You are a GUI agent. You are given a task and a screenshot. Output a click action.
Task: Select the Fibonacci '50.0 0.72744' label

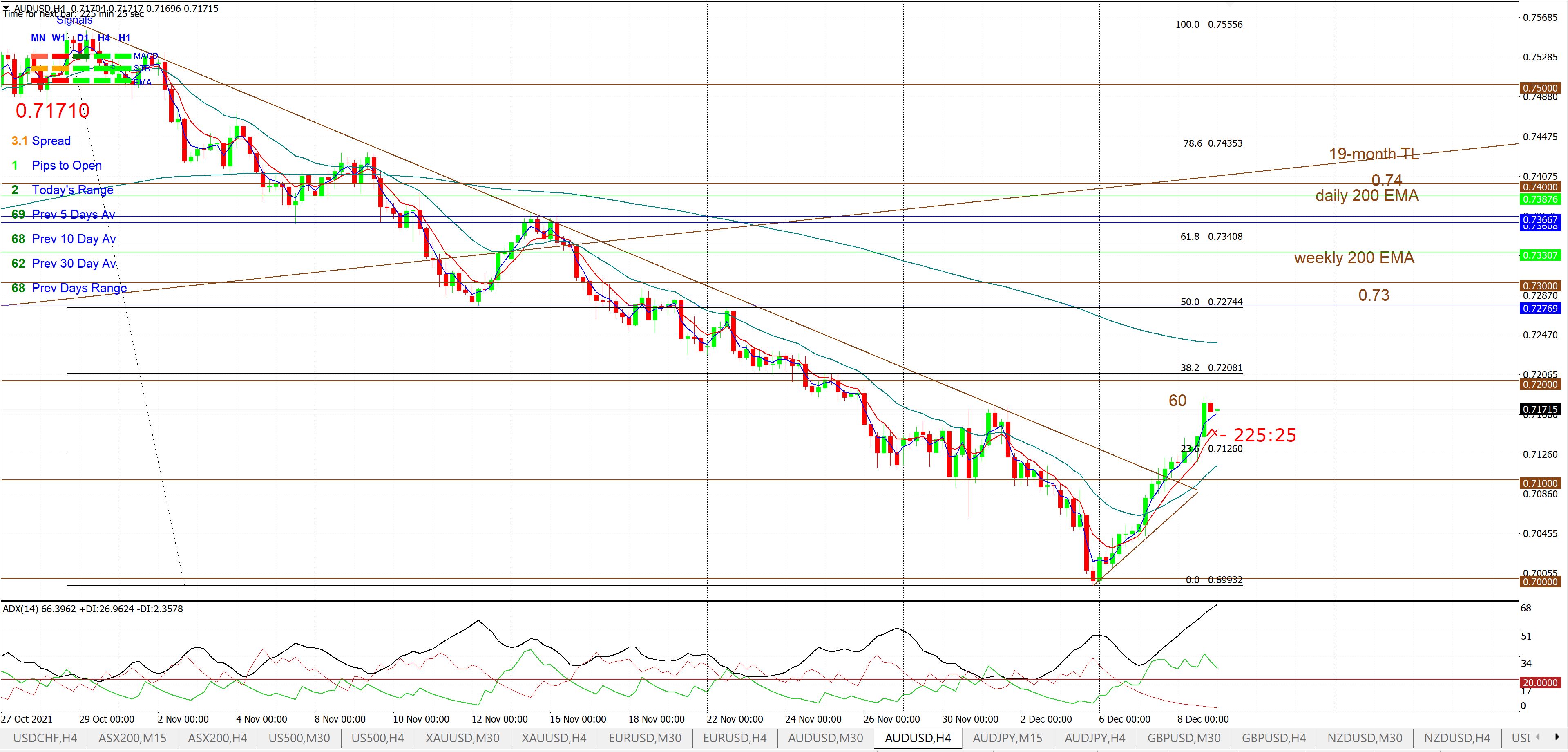pos(1211,302)
